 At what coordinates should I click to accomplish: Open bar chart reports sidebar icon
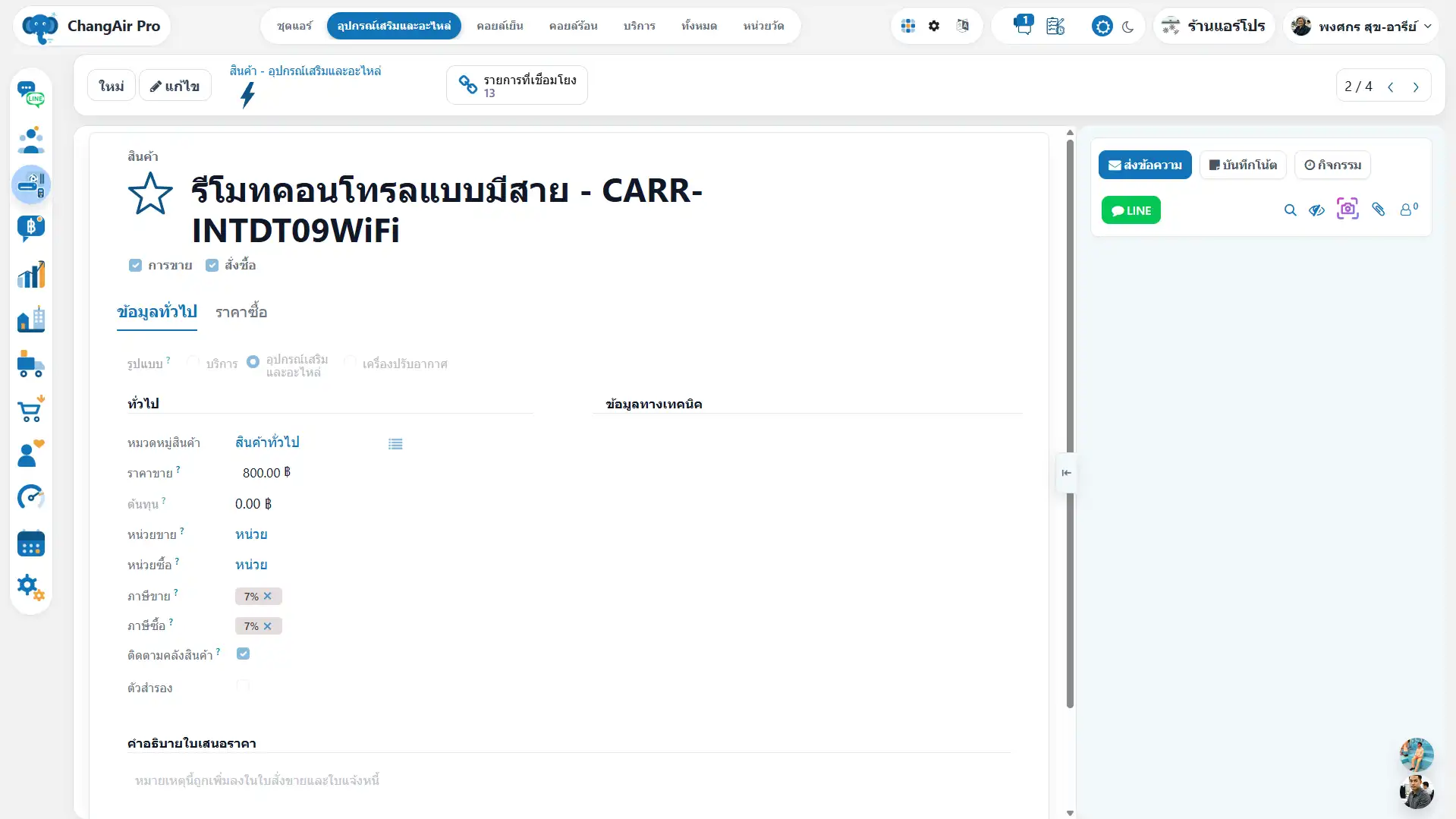(x=31, y=275)
